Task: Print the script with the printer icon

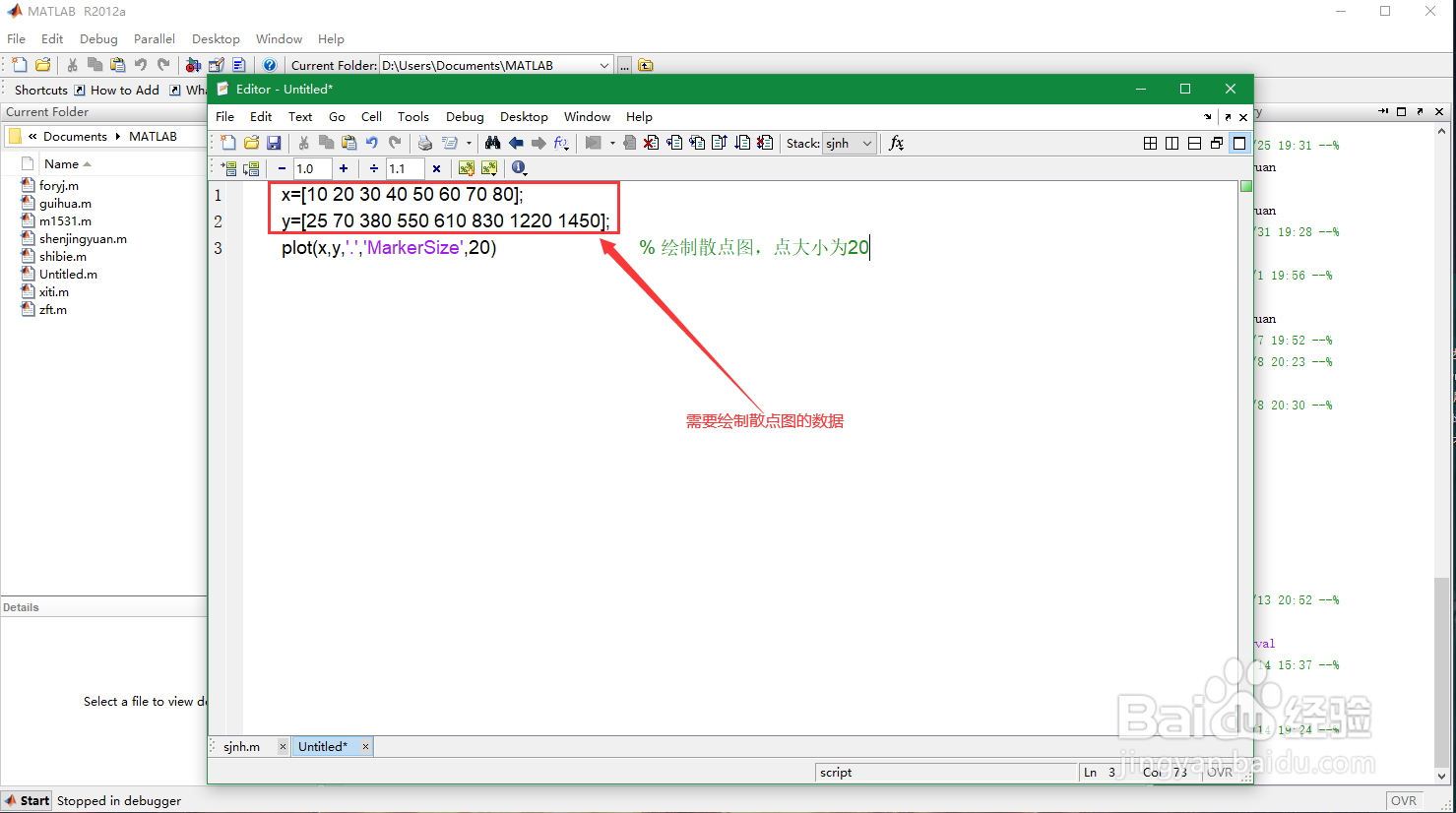Action: click(424, 143)
